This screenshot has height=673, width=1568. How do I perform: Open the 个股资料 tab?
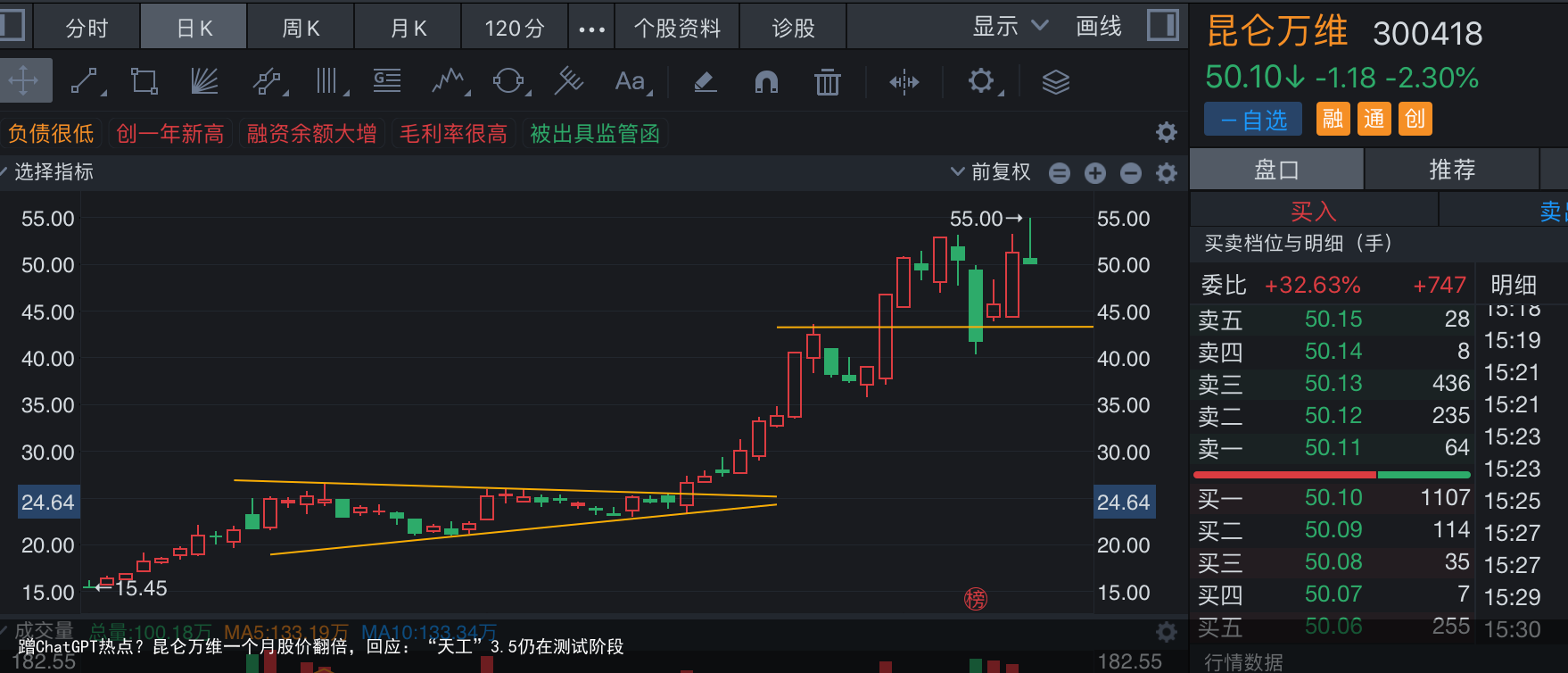tap(678, 28)
